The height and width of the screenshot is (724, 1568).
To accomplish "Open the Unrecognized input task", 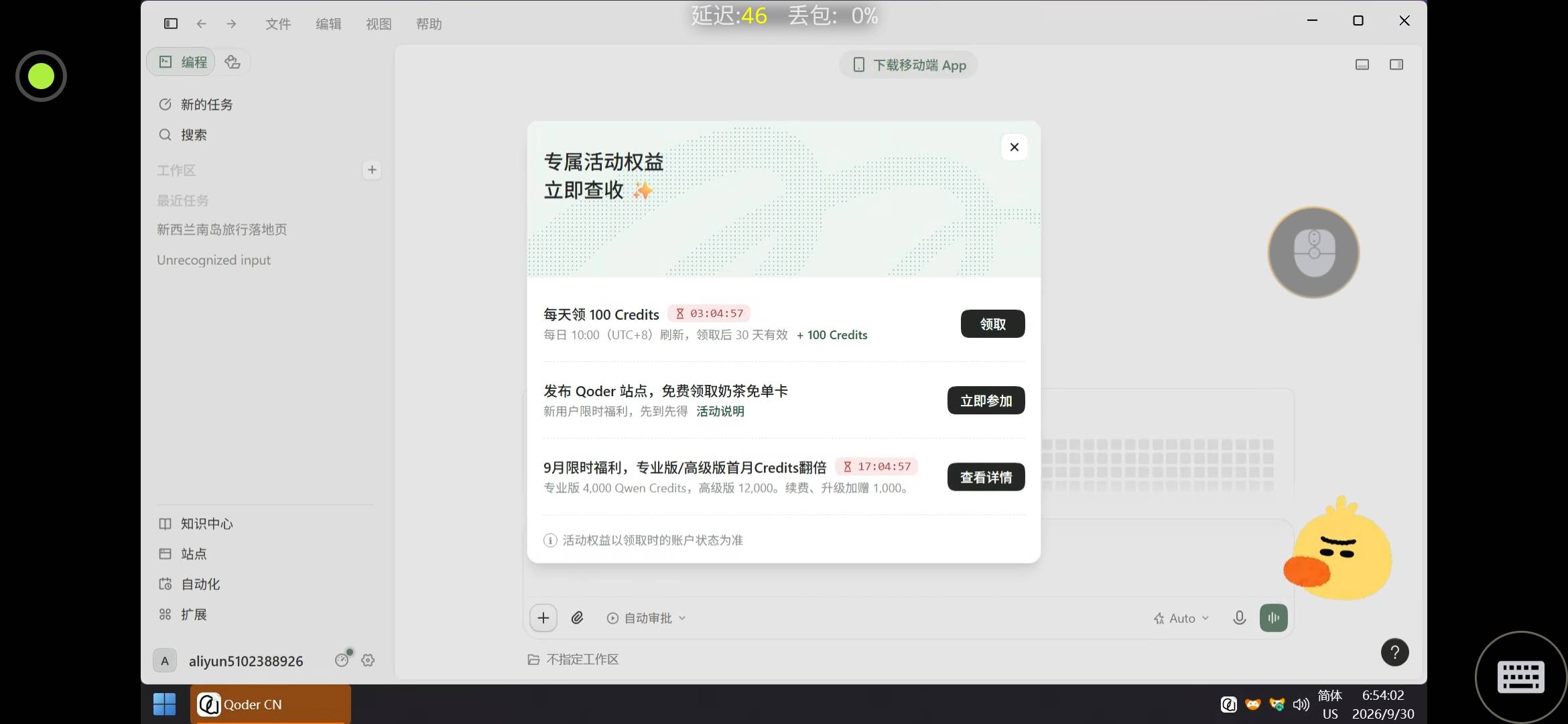I will (x=214, y=260).
